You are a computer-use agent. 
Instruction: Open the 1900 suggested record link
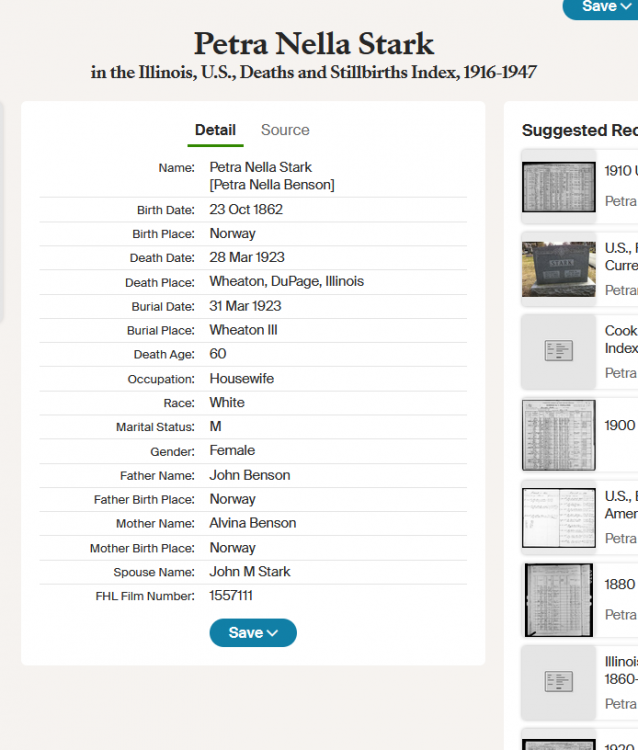(620, 425)
